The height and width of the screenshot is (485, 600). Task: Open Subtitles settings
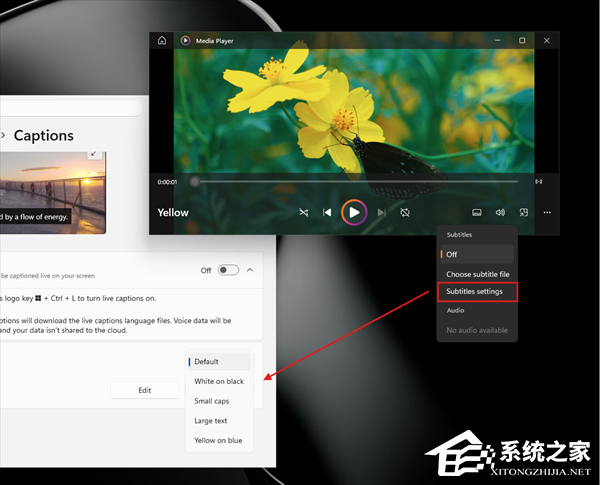pos(477,292)
